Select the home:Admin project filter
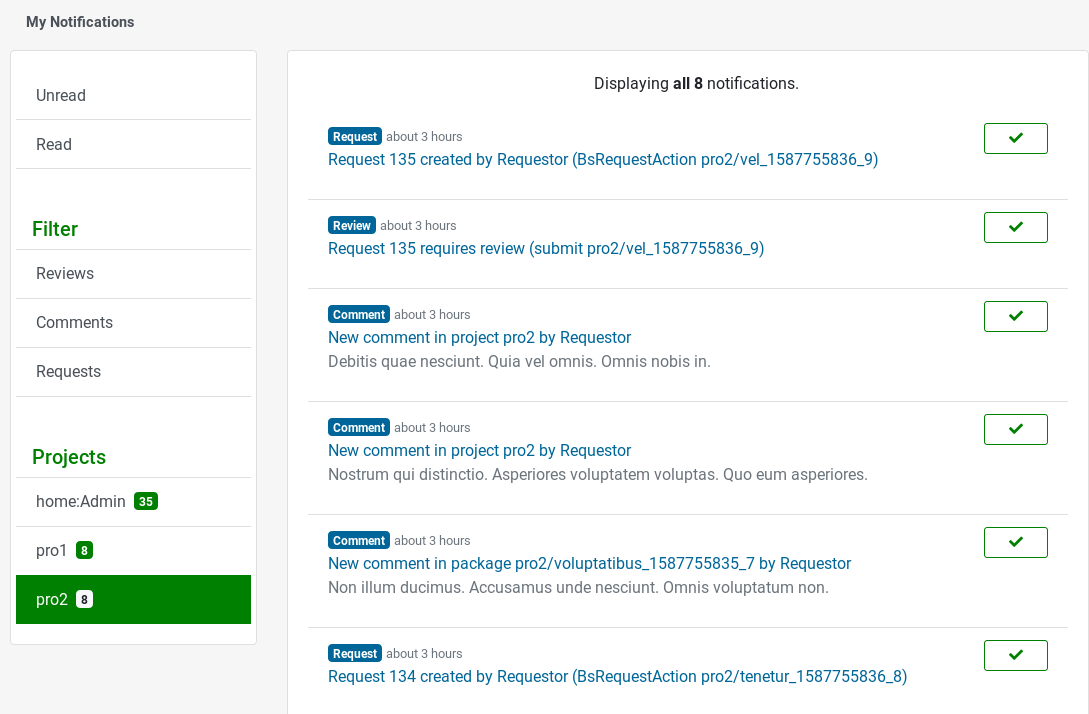The width and height of the screenshot is (1089, 714). 80,501
